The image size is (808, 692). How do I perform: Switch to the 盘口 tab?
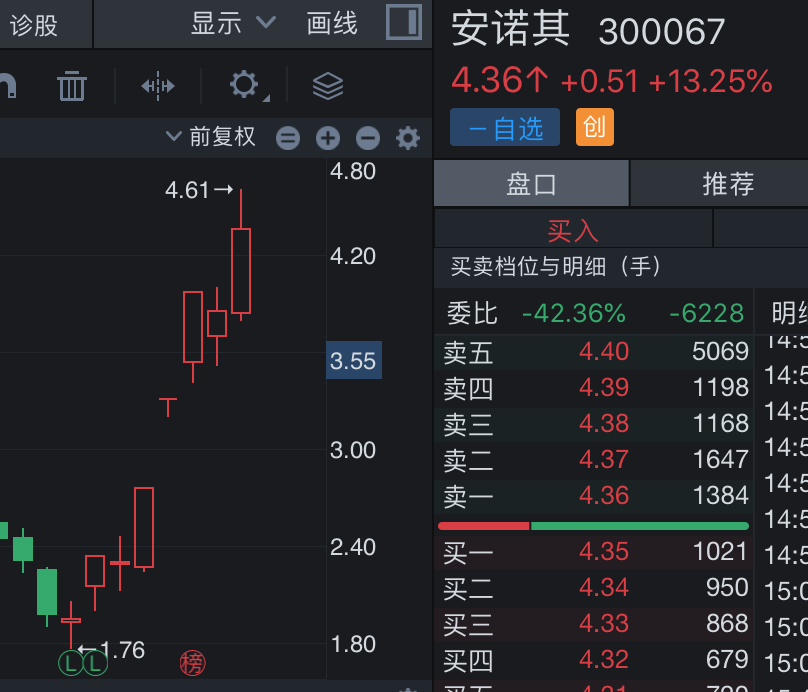coord(531,184)
